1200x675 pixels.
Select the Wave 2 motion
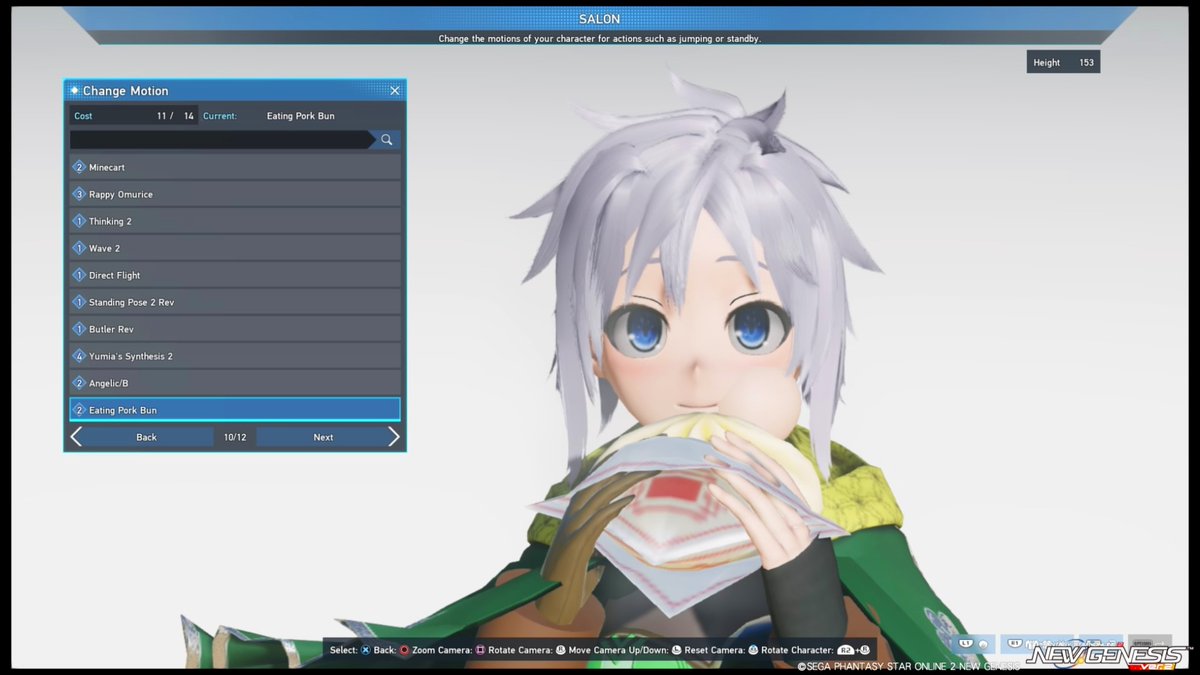coord(235,248)
